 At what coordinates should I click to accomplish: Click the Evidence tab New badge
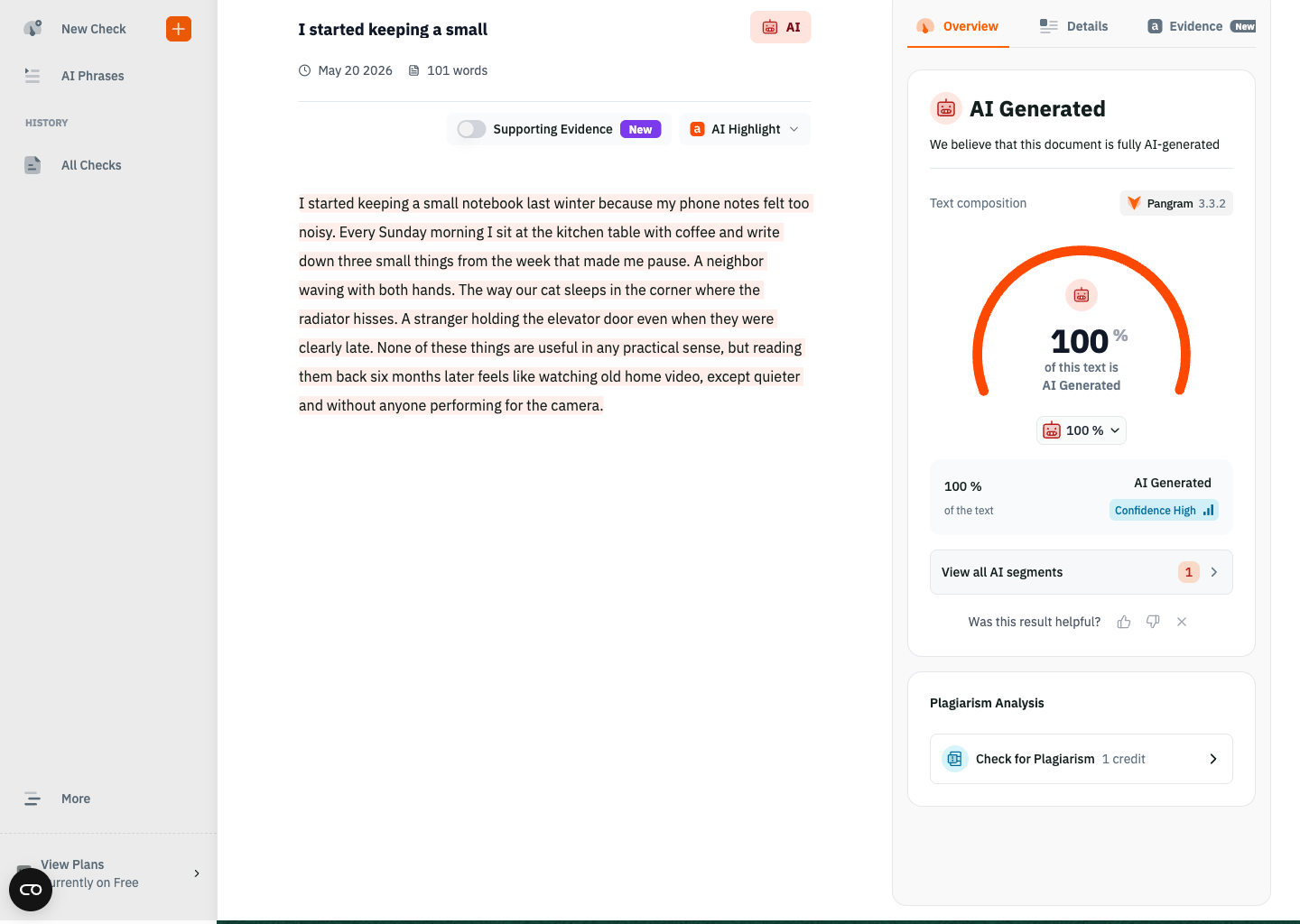[x=1244, y=26]
